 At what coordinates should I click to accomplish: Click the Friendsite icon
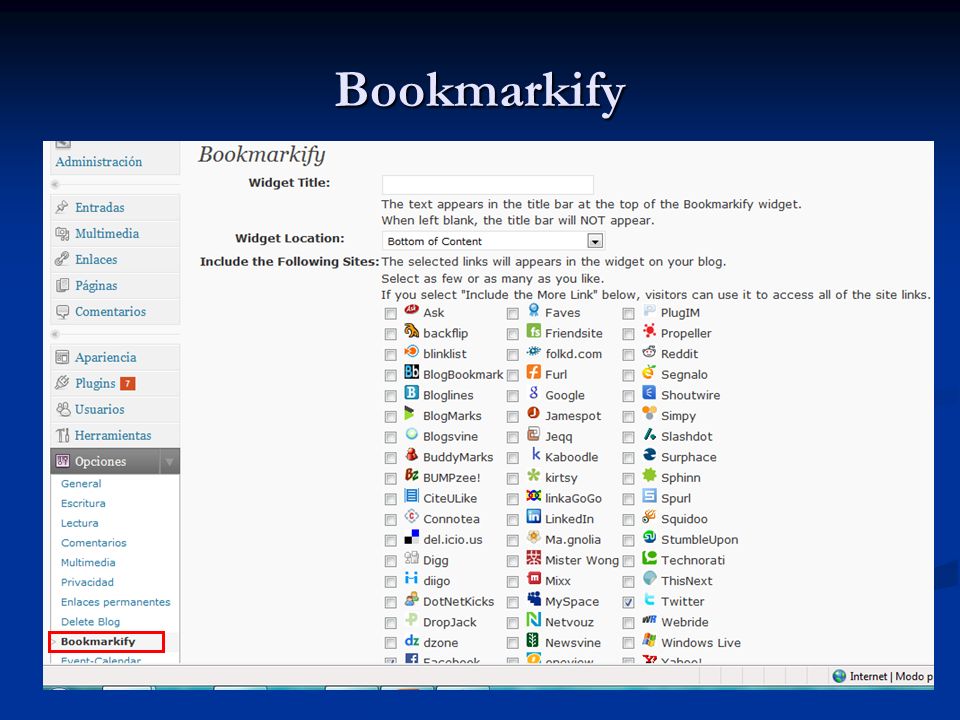pyautogui.click(x=534, y=332)
